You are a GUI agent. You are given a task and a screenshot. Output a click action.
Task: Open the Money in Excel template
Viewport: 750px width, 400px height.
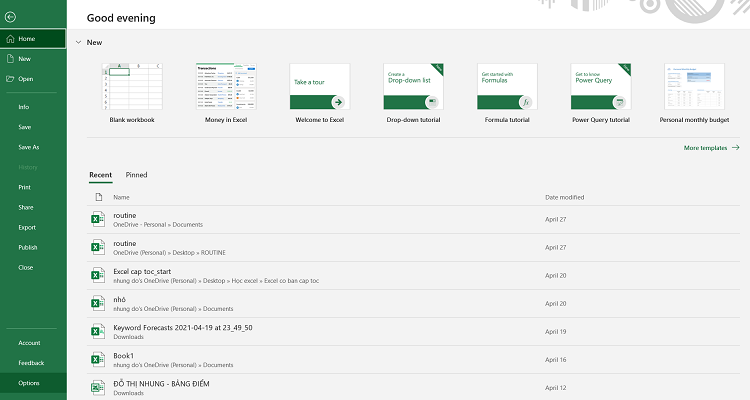(226, 93)
